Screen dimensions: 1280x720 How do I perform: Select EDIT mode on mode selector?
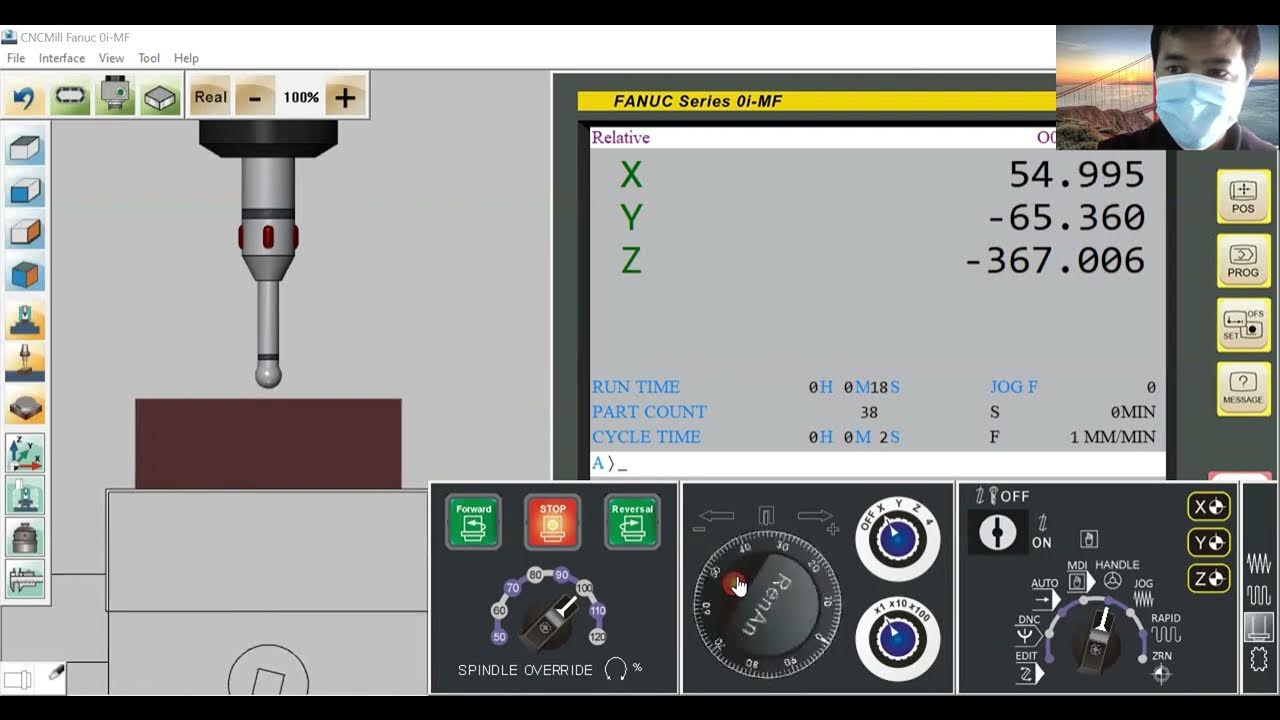1028,666
